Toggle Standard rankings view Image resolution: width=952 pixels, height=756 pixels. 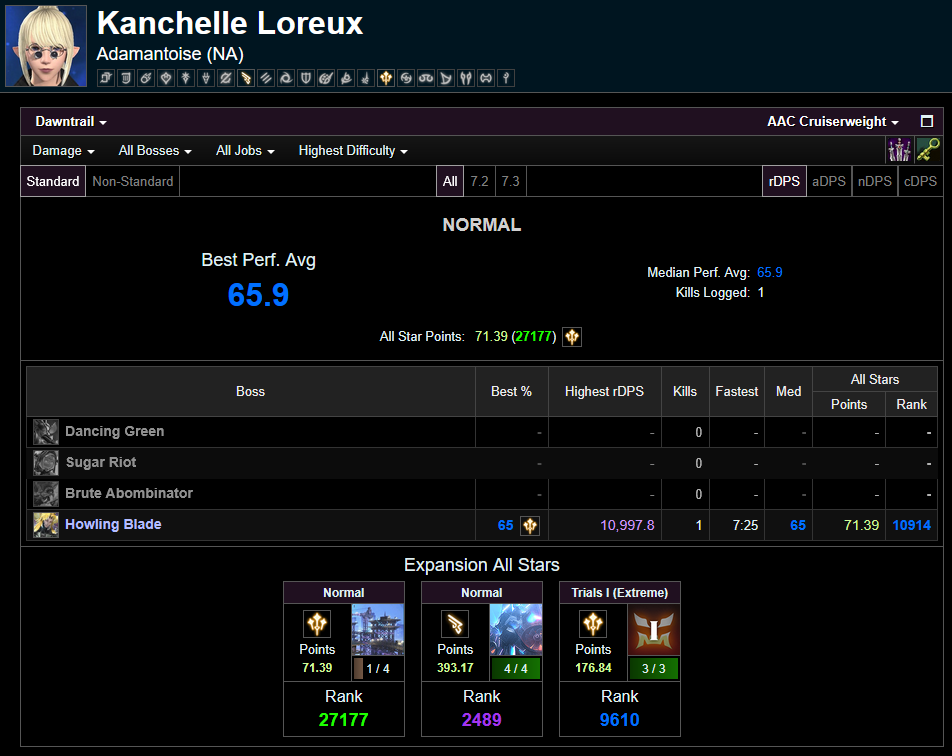tap(53, 181)
